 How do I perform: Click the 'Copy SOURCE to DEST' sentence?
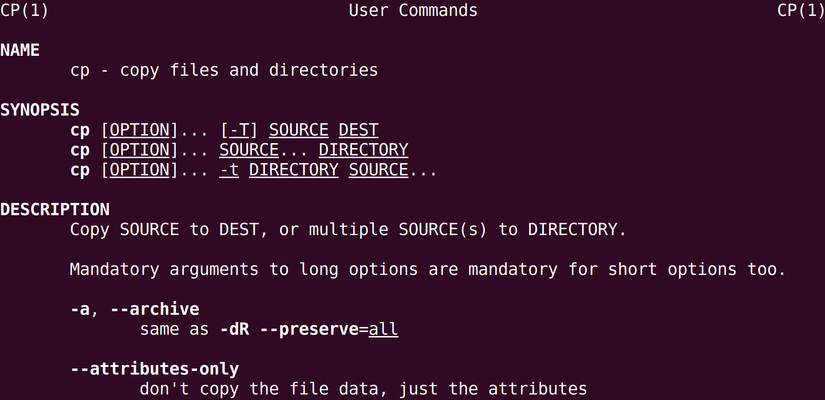(x=347, y=230)
